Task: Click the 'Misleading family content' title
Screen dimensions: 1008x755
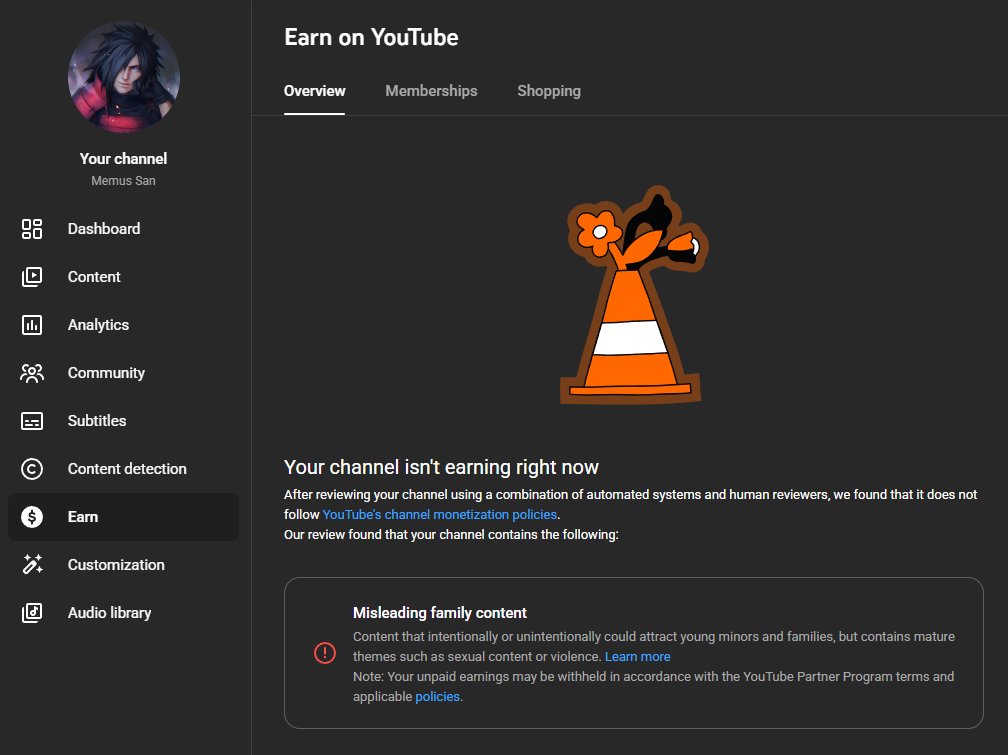Action: click(440, 613)
